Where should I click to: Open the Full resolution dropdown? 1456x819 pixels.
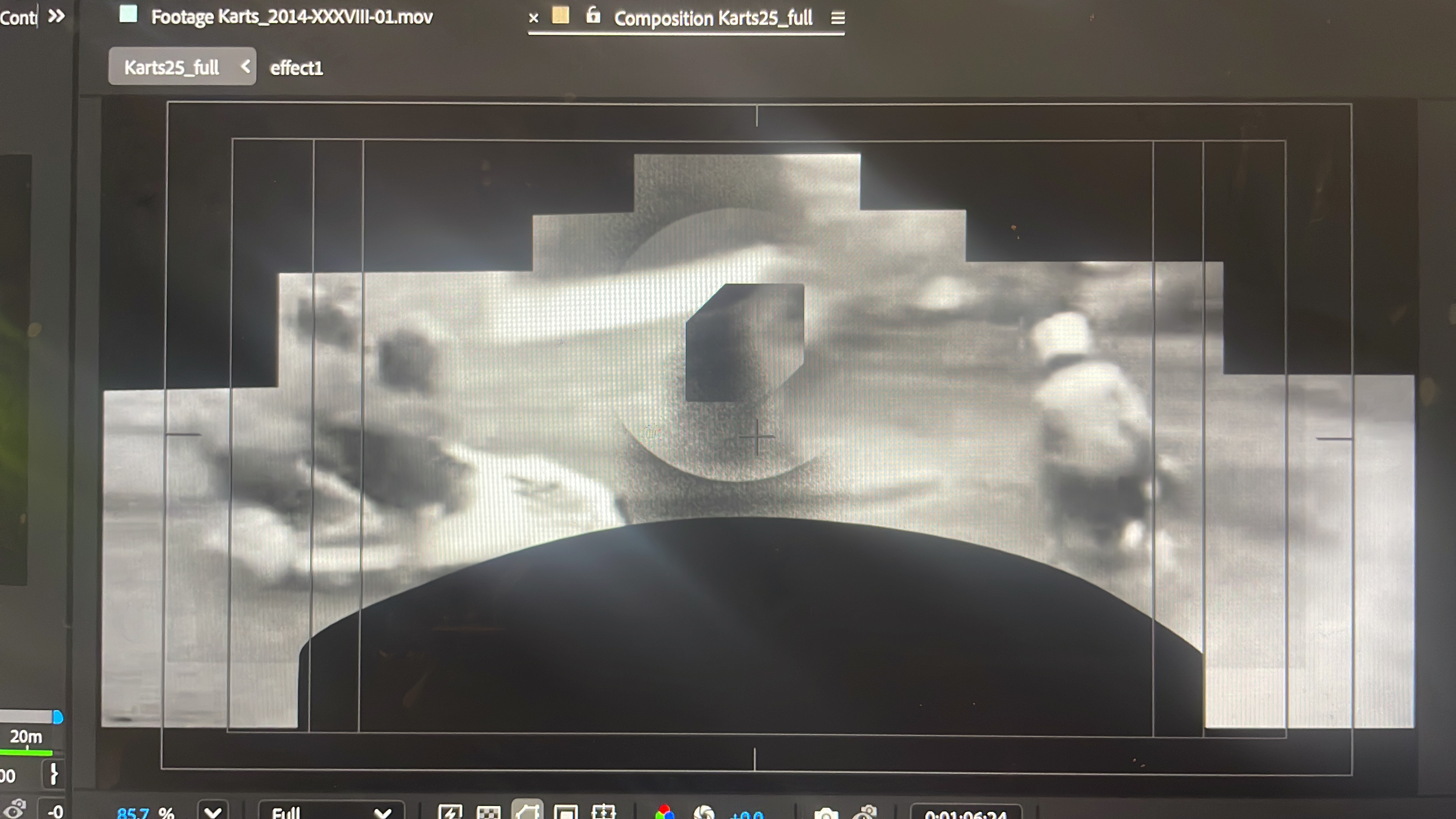click(331, 812)
